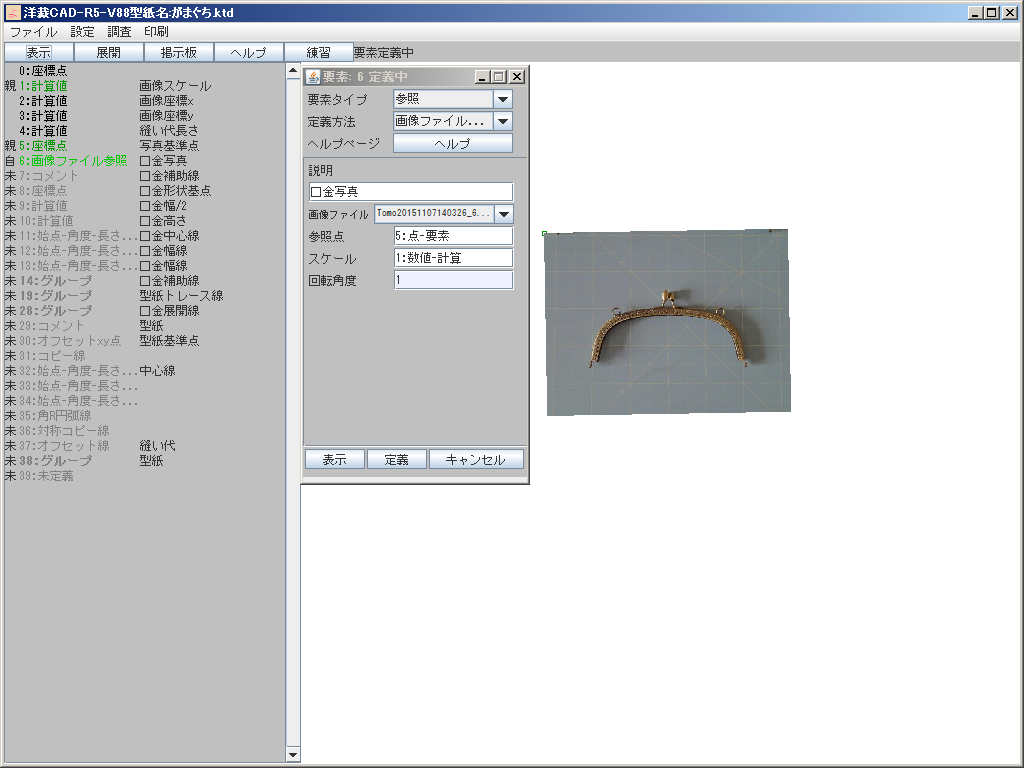The width and height of the screenshot is (1024, 768).
Task: Open the 設定 menu
Action: point(82,31)
